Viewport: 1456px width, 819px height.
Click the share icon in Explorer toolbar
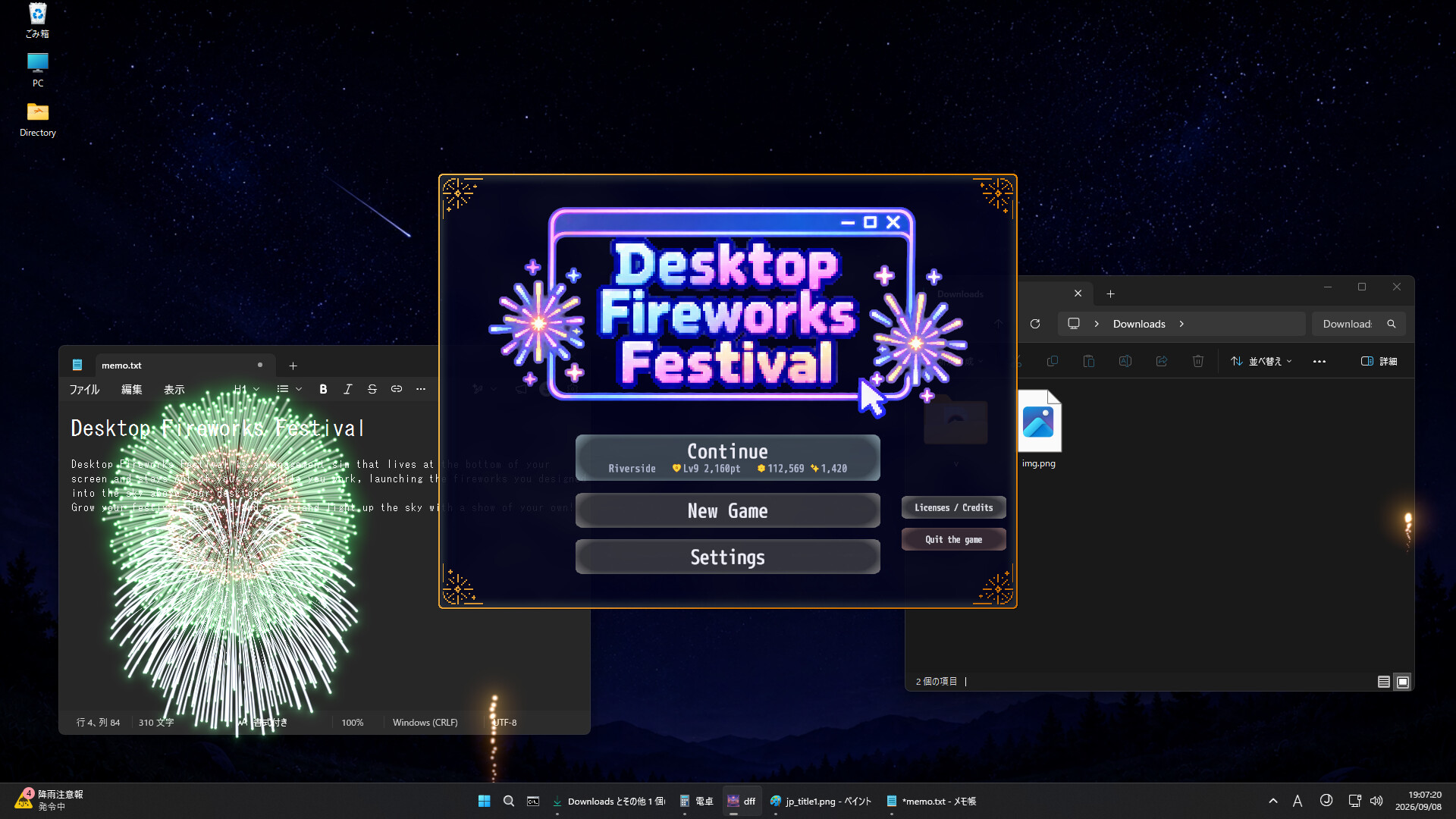1162,361
